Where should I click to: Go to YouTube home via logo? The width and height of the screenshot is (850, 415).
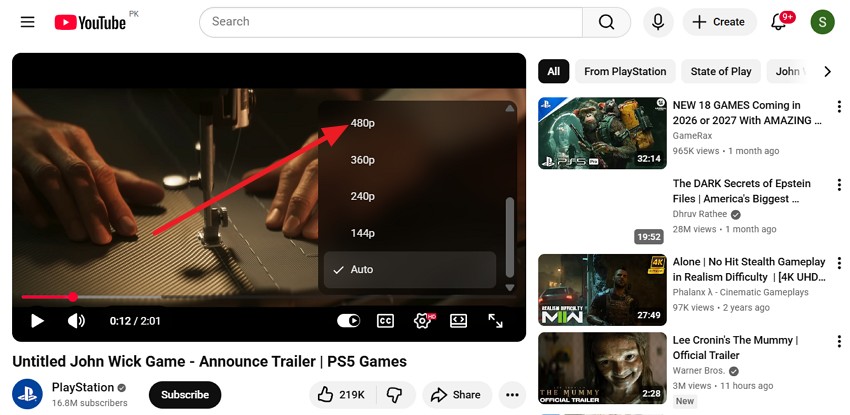pos(90,22)
